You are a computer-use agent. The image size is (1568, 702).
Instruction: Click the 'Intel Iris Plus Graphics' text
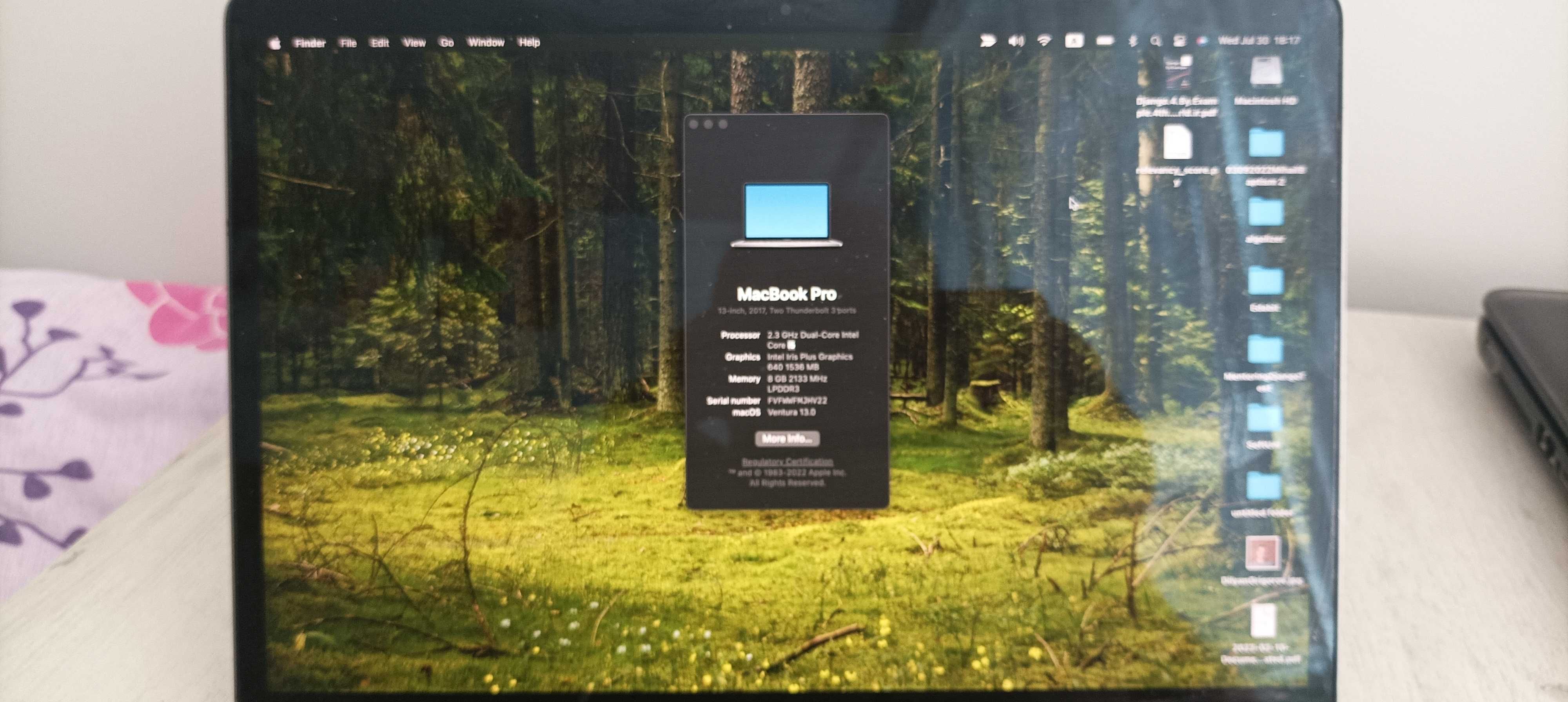click(x=809, y=357)
